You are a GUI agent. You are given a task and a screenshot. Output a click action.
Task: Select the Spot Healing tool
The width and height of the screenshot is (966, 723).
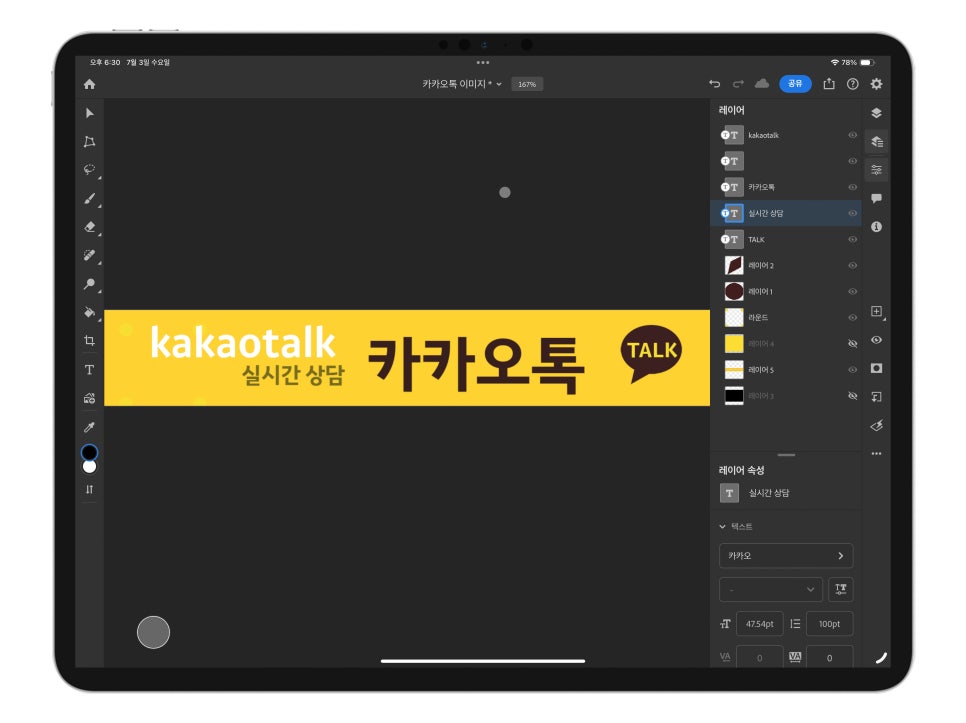(89, 255)
